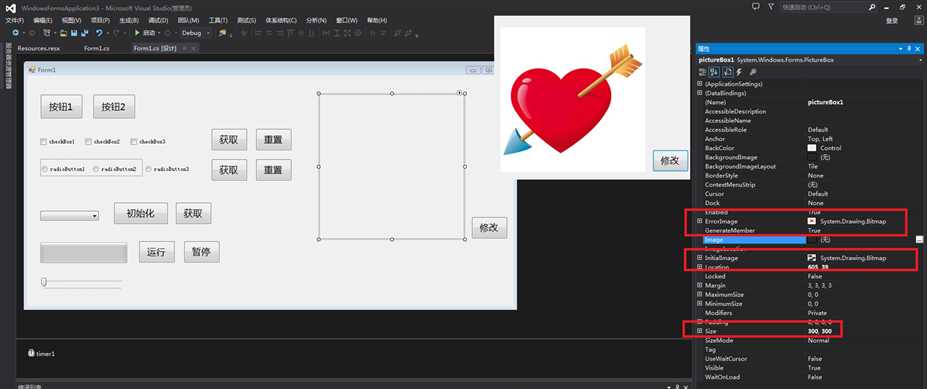This screenshot has width=927, height=389.
Task: Switch to the Form1.cs code tab
Action: pos(97,48)
